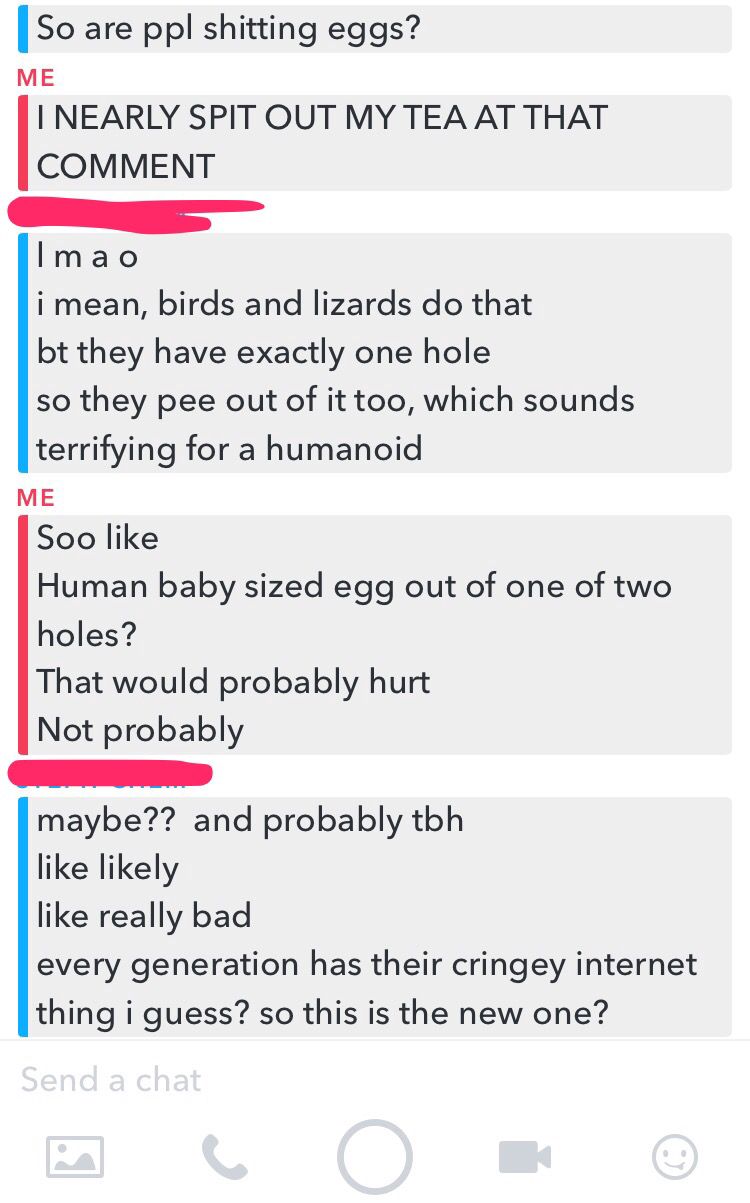Open the emoji sticker picker
Image resolution: width=750 pixels, height=1203 pixels.
(x=675, y=1157)
